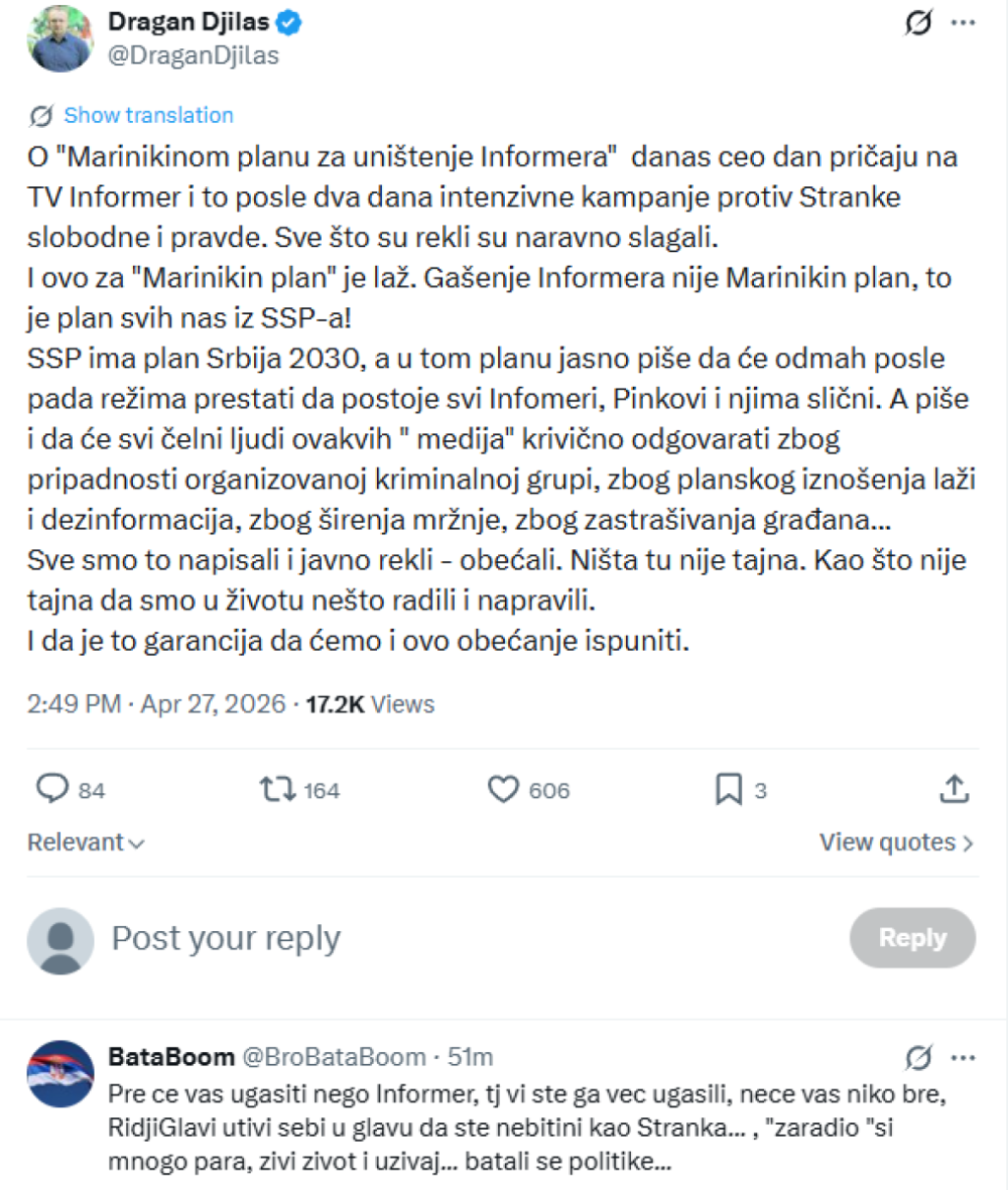Viewport: 1008px width, 1190px height.
Task: Open BataBoom's avatar thumbnail
Action: pos(61,1074)
